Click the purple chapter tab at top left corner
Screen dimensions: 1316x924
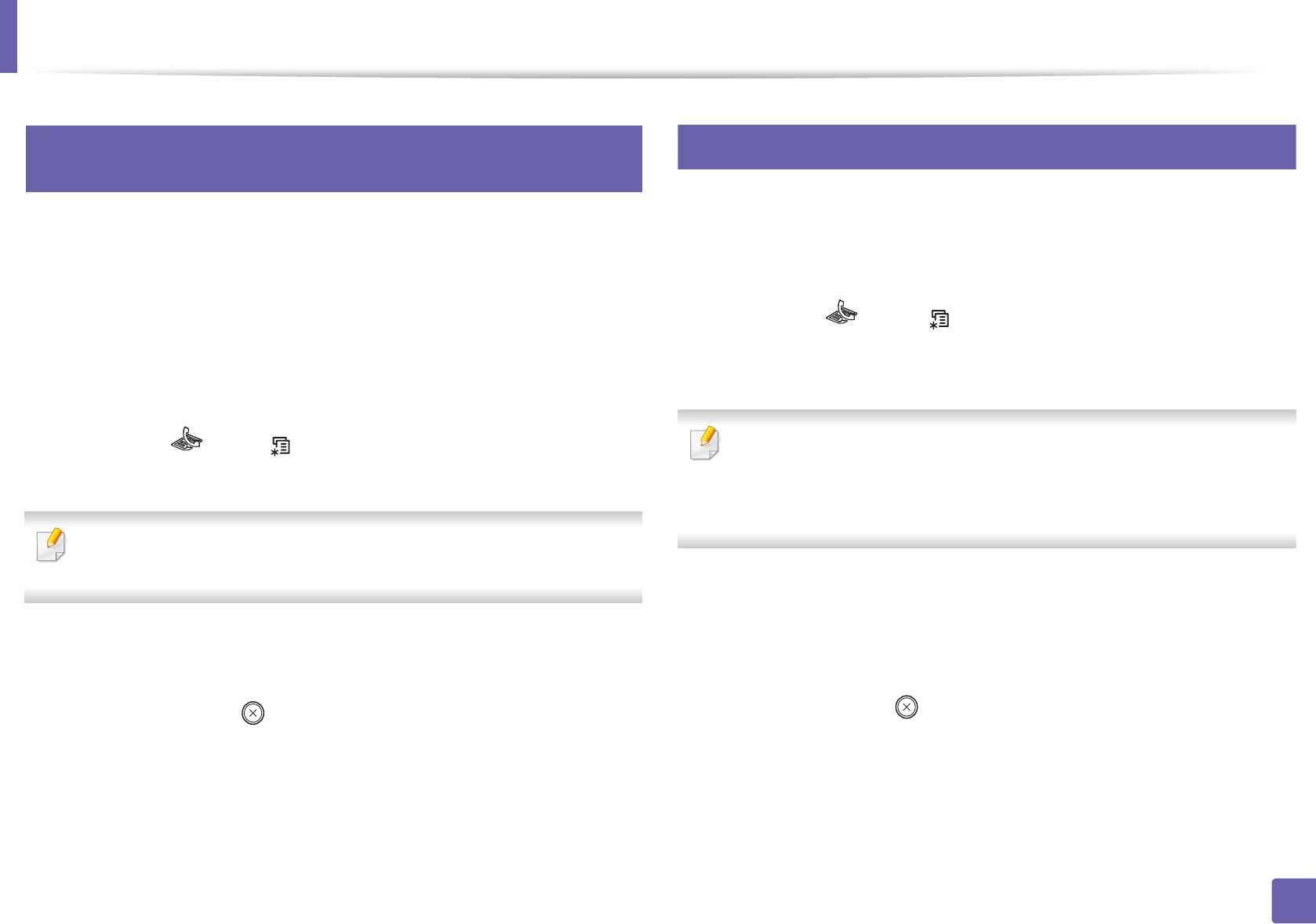click(8, 35)
